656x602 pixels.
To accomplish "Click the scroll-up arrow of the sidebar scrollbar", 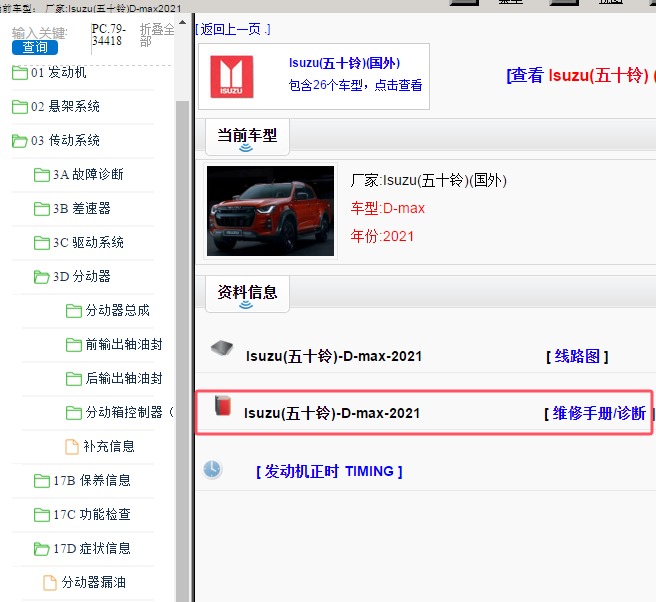I will pyautogui.click(x=182, y=22).
